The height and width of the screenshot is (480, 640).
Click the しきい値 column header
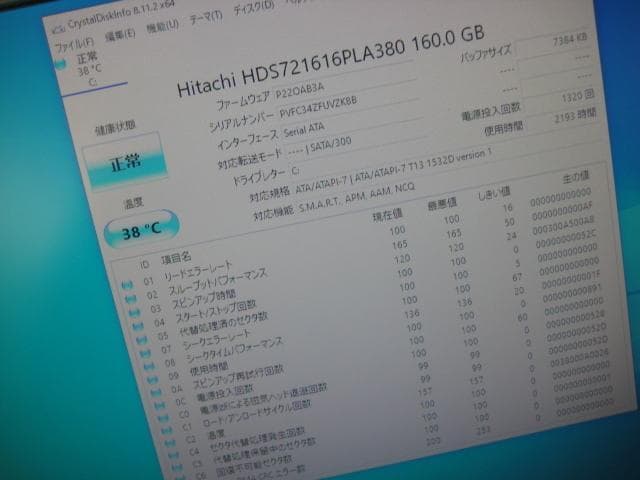pyautogui.click(x=495, y=193)
